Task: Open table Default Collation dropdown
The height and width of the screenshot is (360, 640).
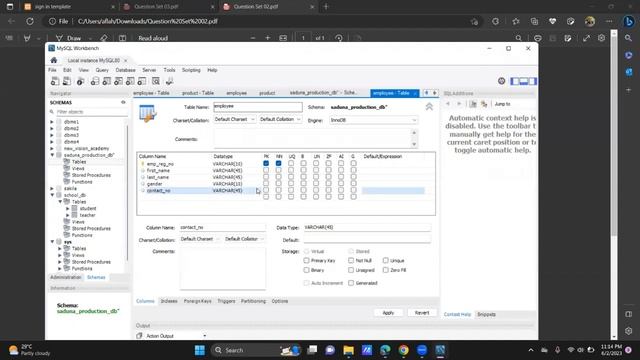Action: (x=280, y=120)
